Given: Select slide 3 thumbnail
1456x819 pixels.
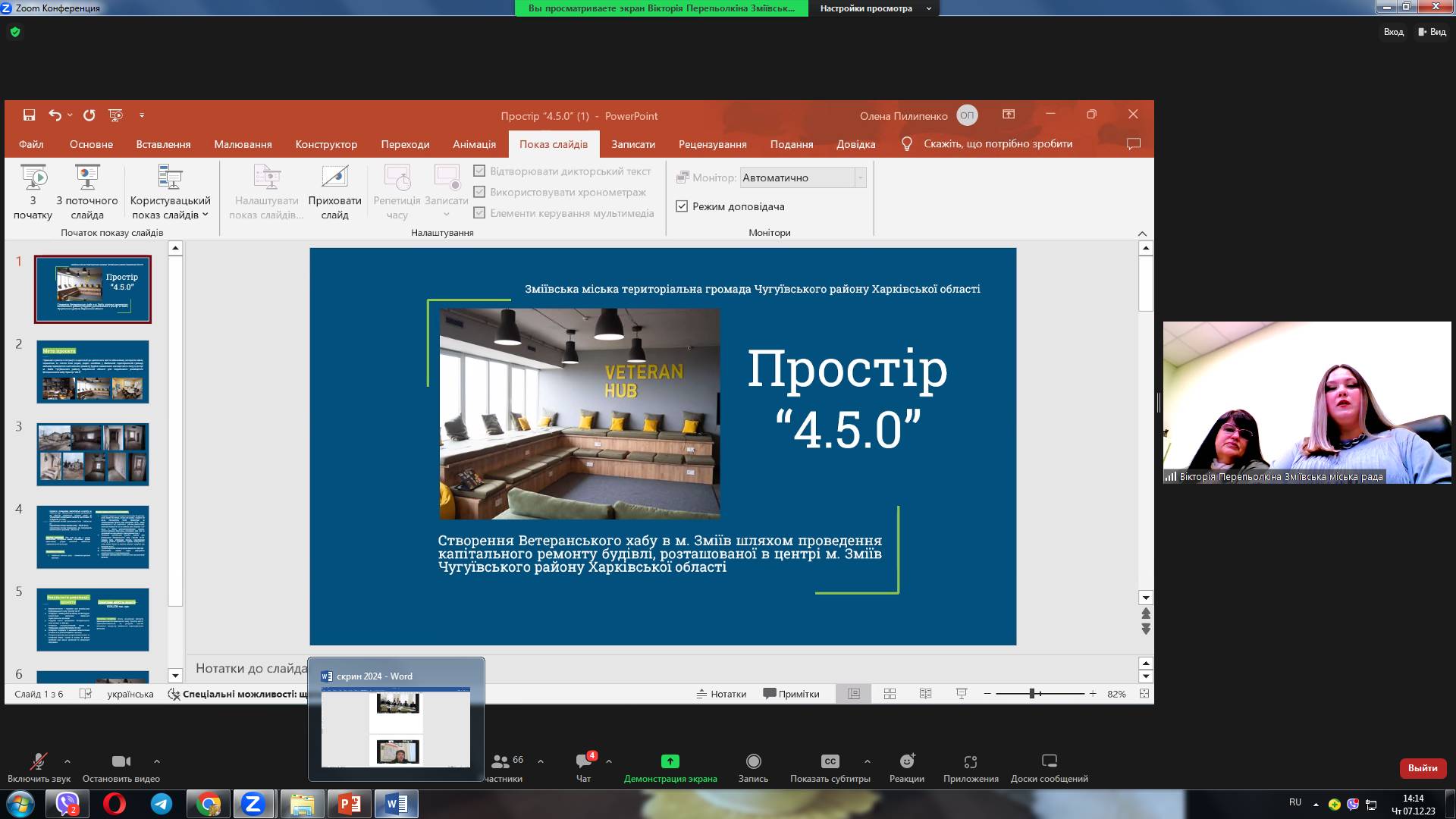Looking at the screenshot, I should pyautogui.click(x=93, y=454).
